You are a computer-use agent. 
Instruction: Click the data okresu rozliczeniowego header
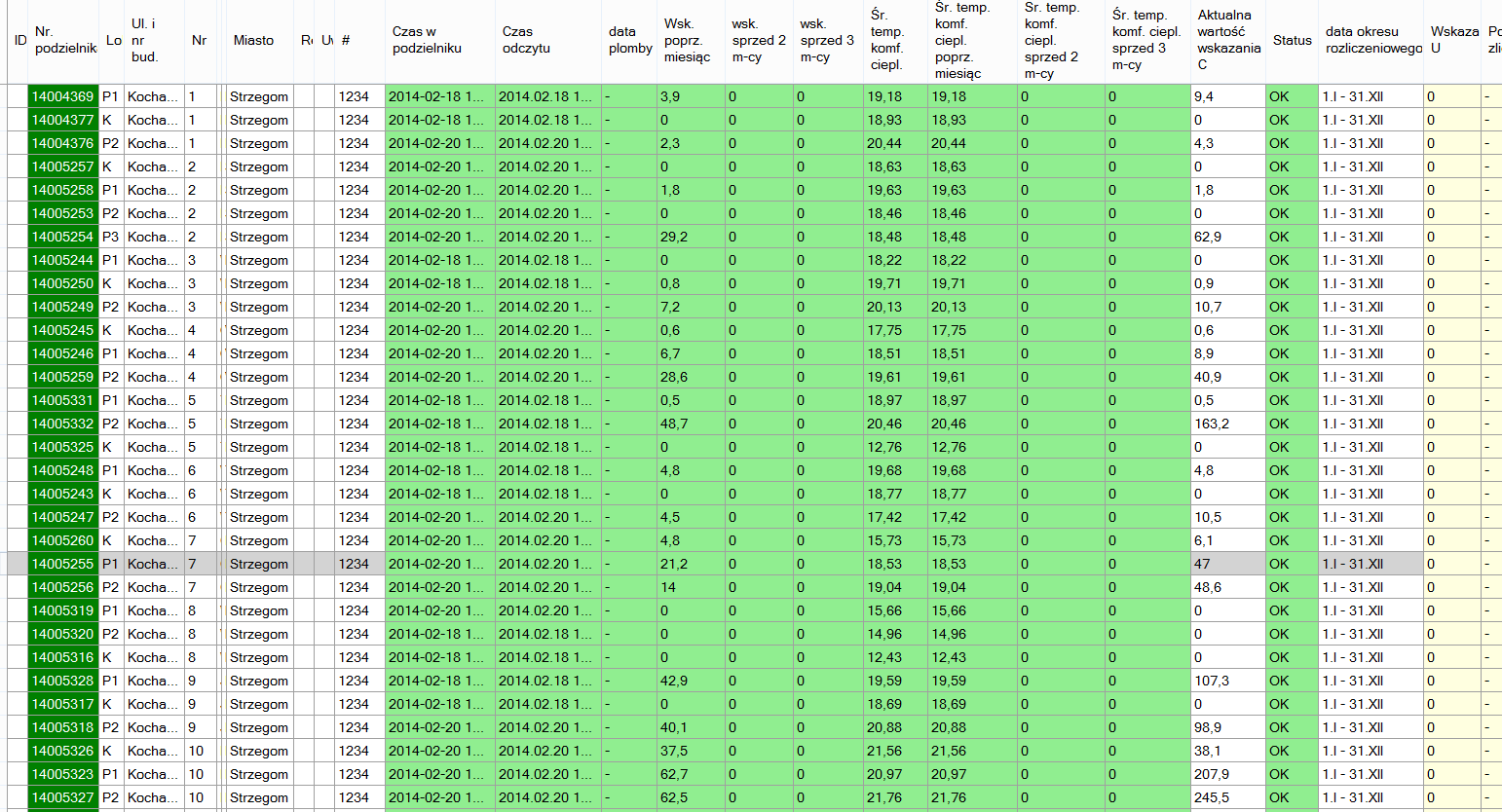[x=1371, y=40]
